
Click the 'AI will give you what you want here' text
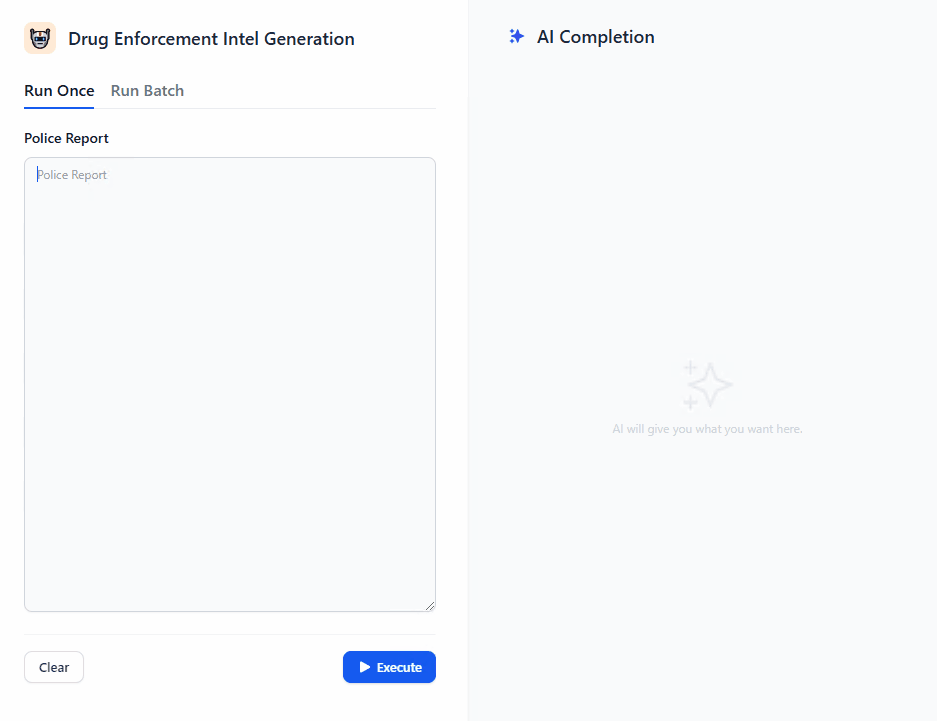tap(707, 429)
